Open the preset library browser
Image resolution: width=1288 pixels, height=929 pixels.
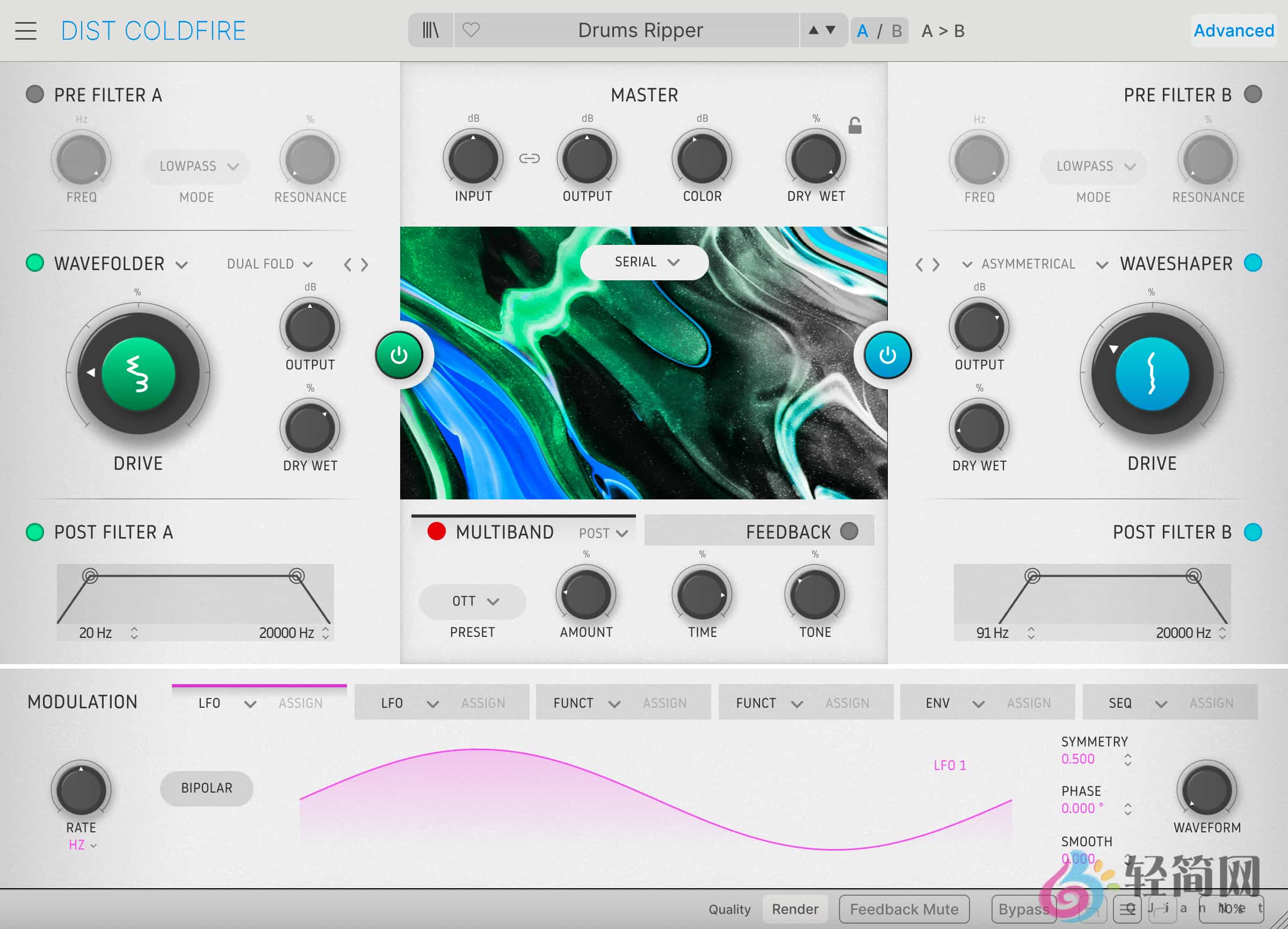pyautogui.click(x=430, y=30)
